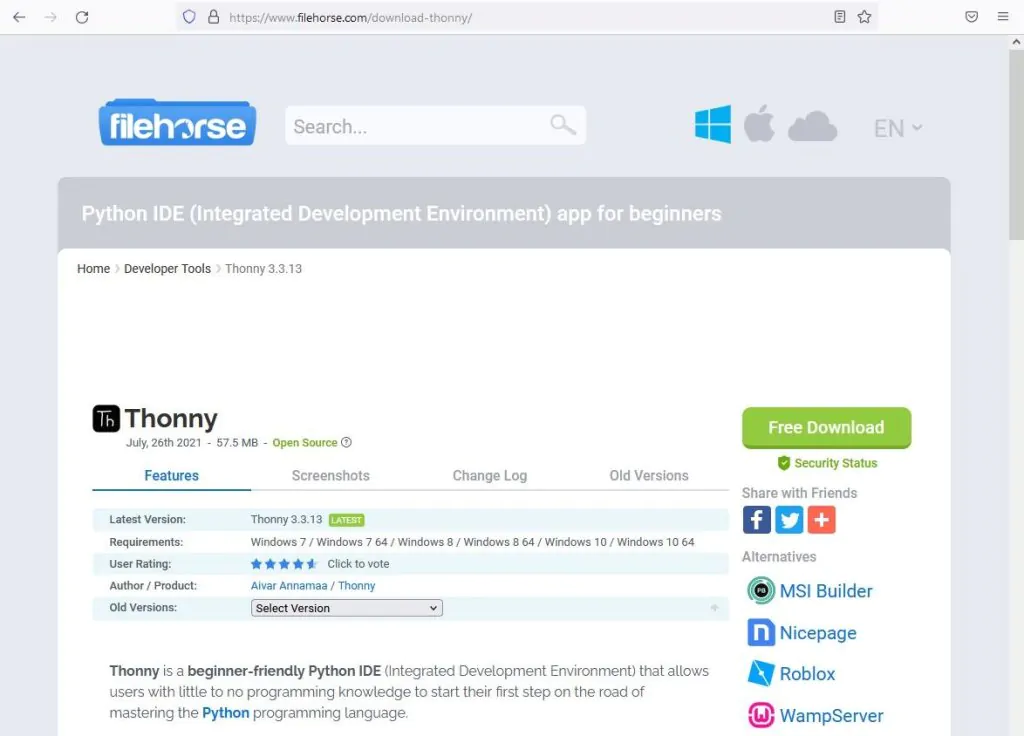Viewport: 1024px width, 736px height.
Task: Open the Developer Tools breadcrumb link
Action: tap(167, 268)
